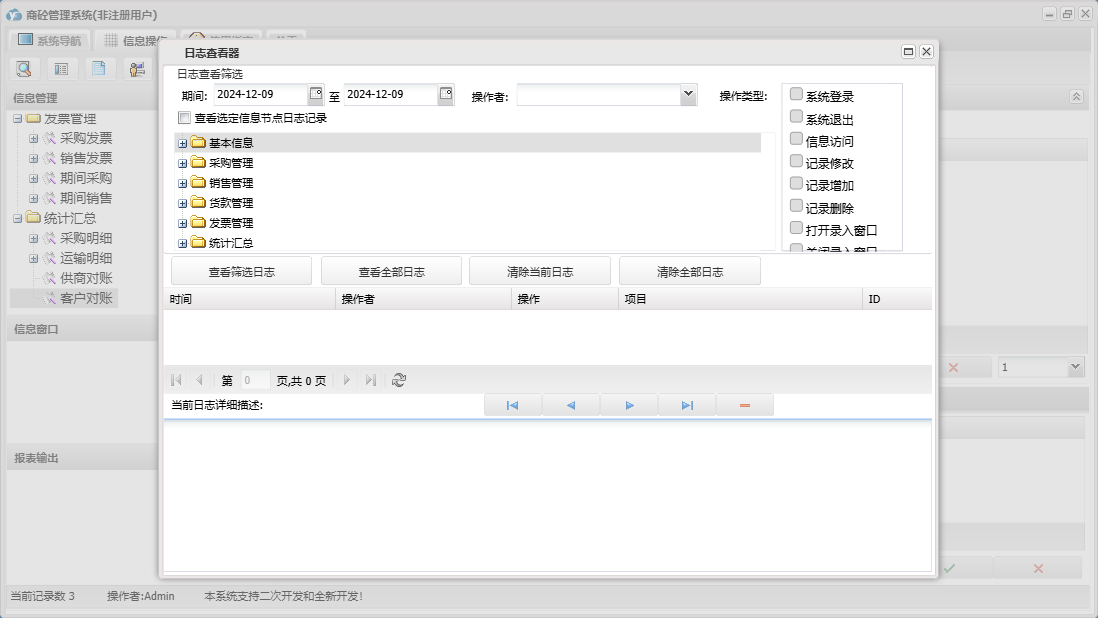This screenshot has height=618, width=1098.
Task: Open the start date calendar picker
Action: (x=316, y=94)
